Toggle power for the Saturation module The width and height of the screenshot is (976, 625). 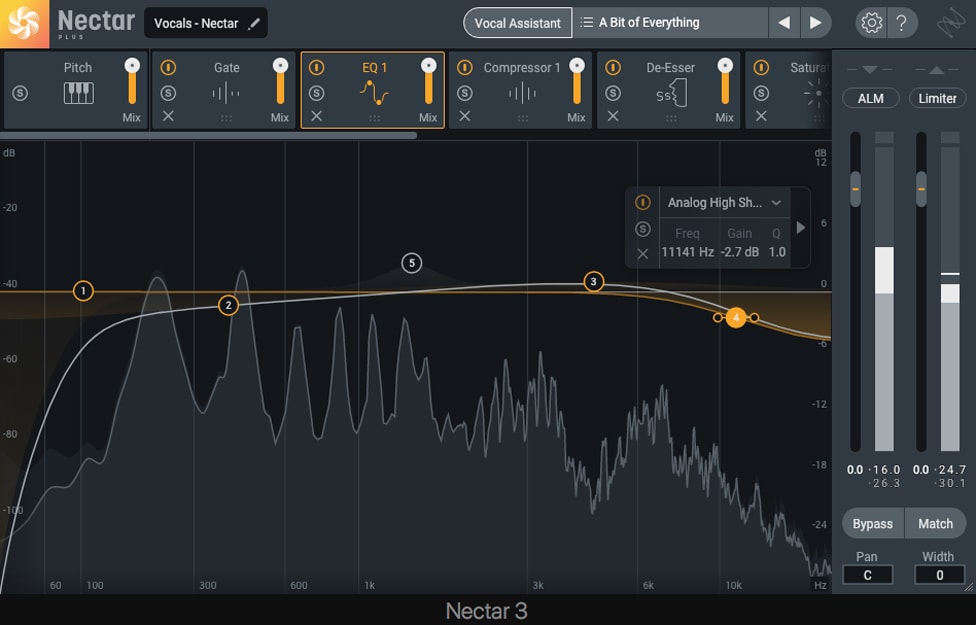point(761,67)
